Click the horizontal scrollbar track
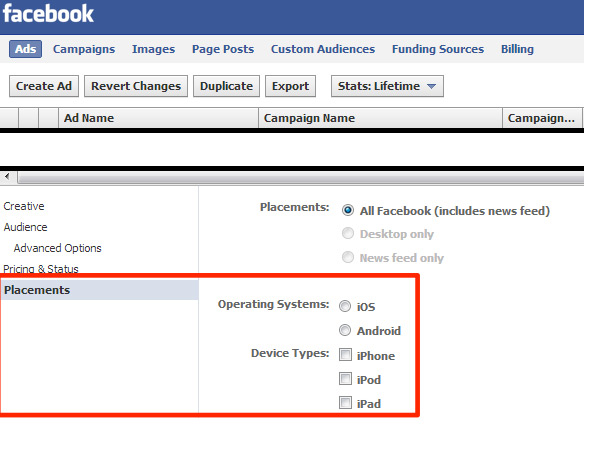 click(300, 177)
